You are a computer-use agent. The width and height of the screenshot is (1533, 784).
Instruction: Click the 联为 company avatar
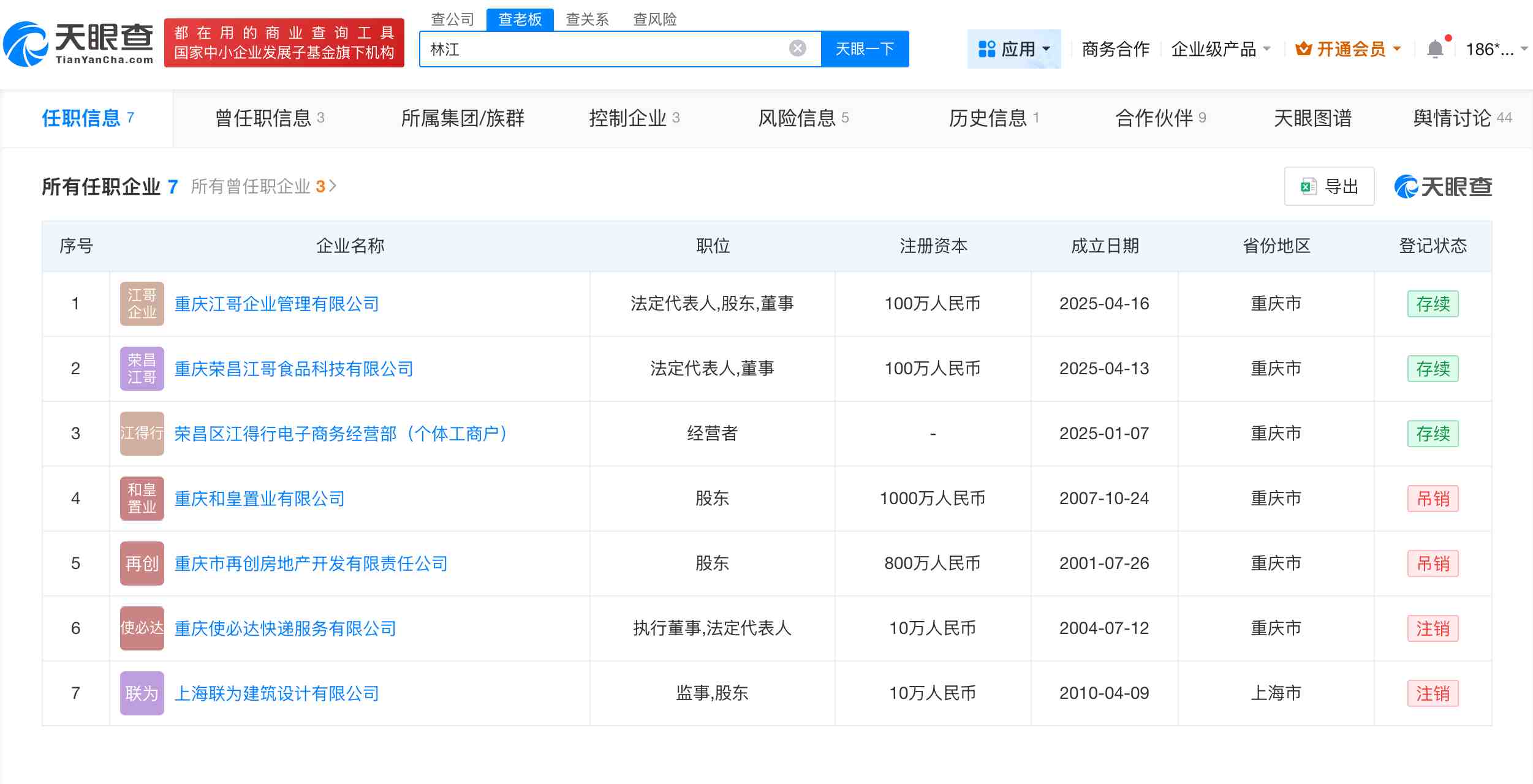[141, 693]
